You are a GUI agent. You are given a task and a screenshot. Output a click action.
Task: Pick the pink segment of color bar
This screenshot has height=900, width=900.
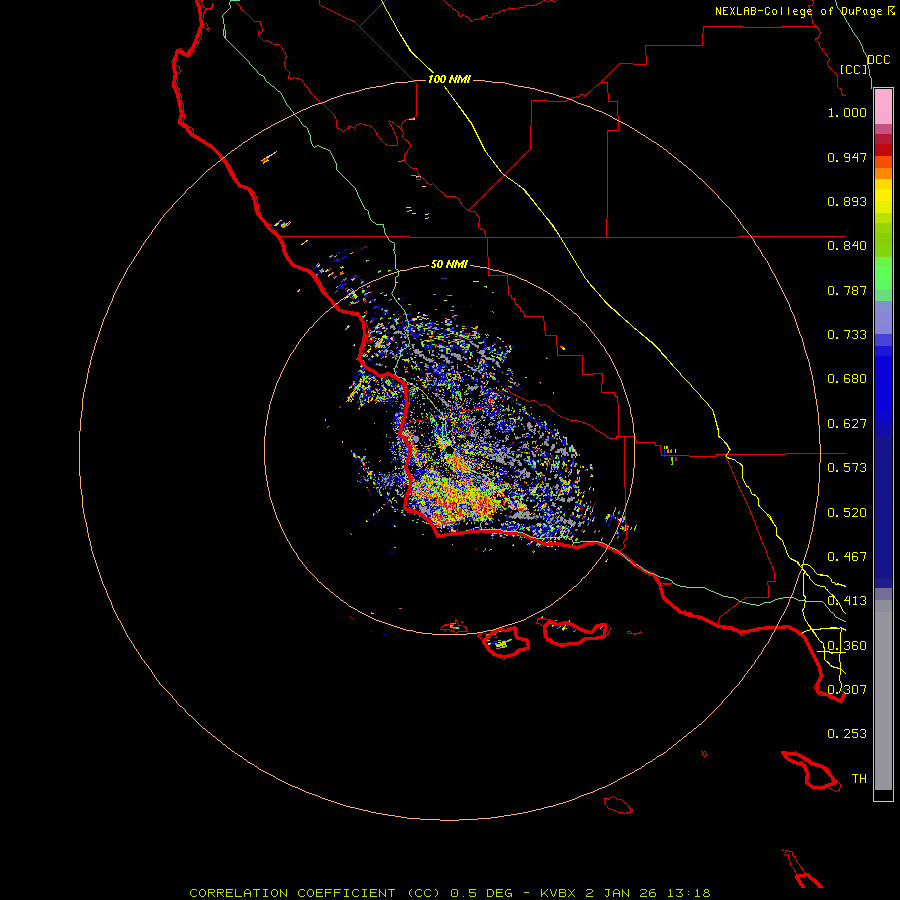(883, 107)
